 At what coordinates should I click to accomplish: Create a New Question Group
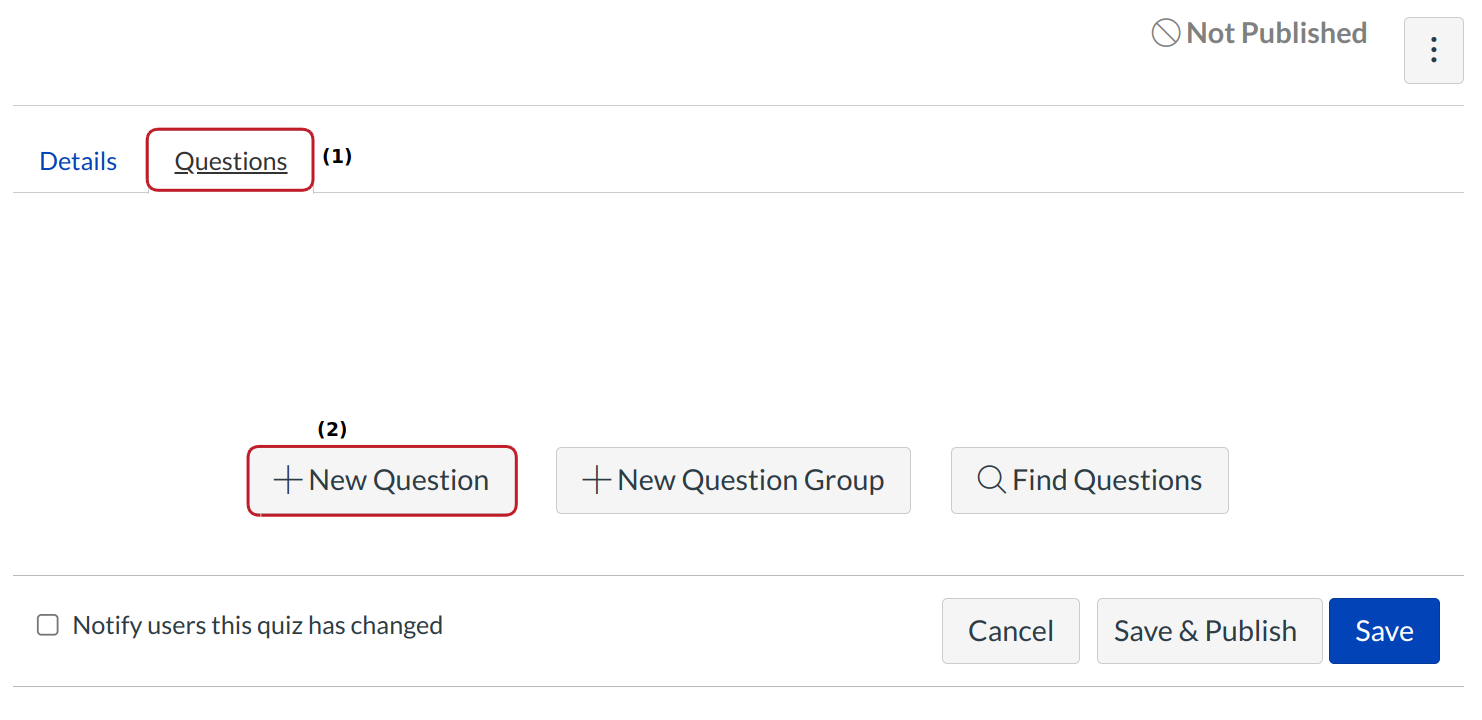(x=750, y=481)
